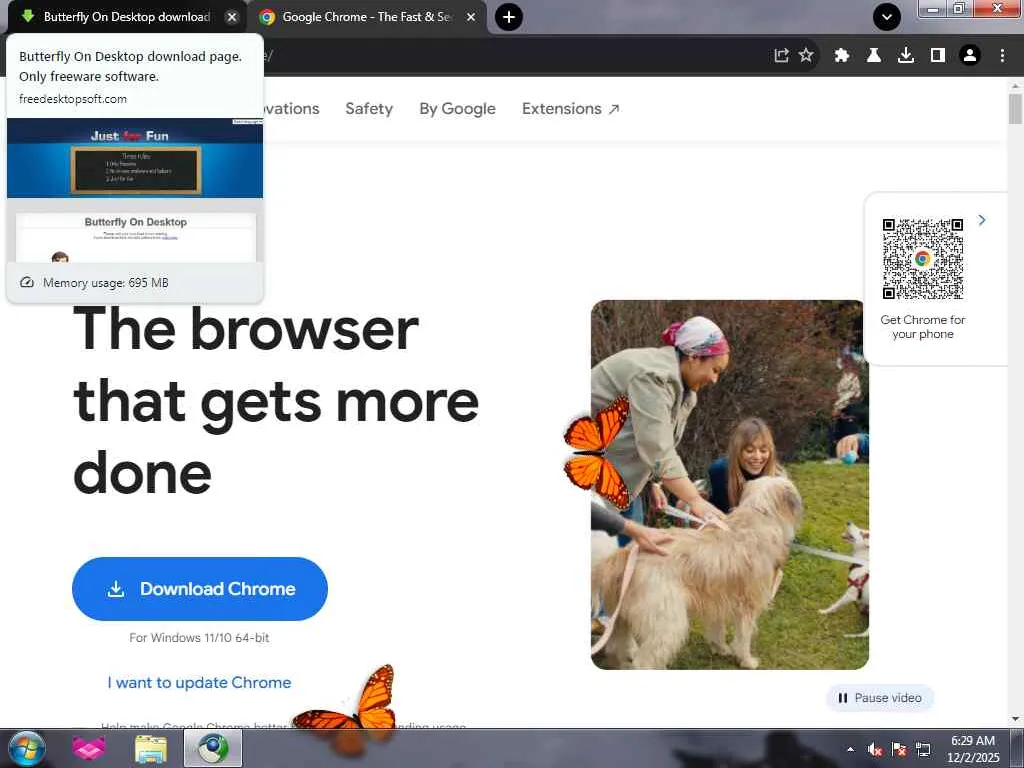
Task: Click the Show desktop strip
Action: (1018, 749)
